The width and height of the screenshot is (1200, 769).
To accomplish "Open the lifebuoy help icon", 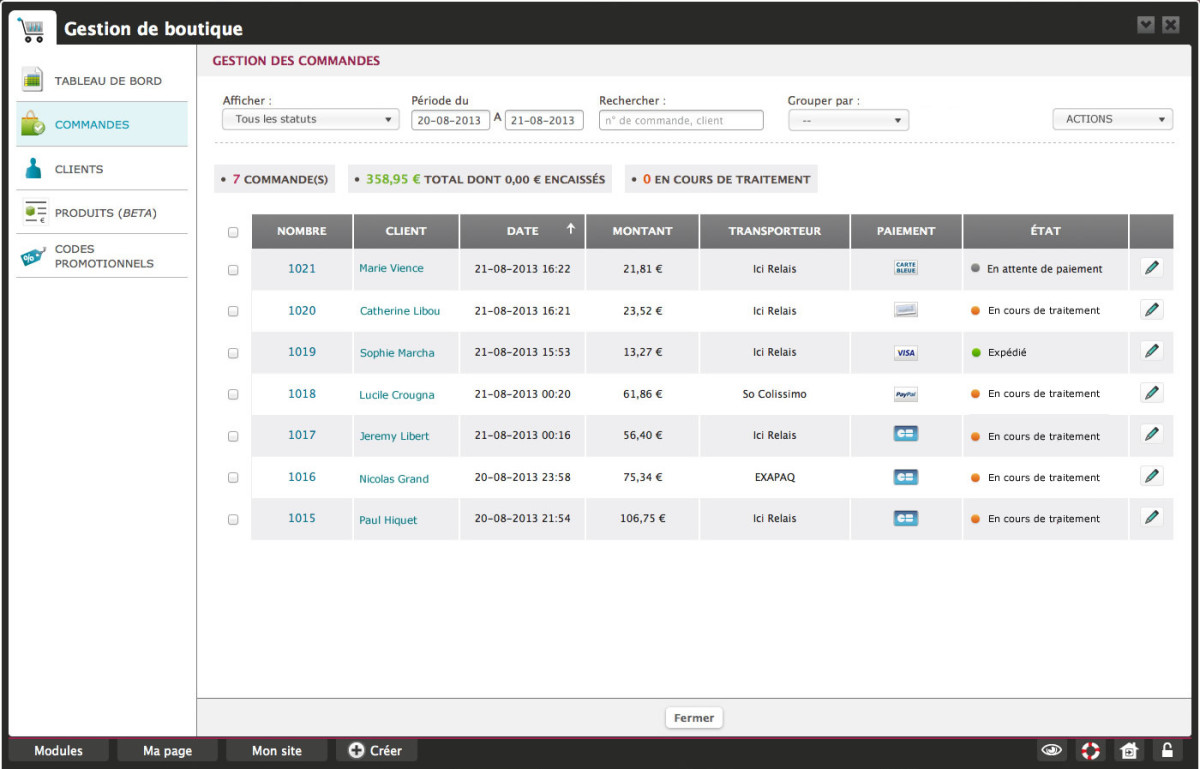I will [1089, 750].
